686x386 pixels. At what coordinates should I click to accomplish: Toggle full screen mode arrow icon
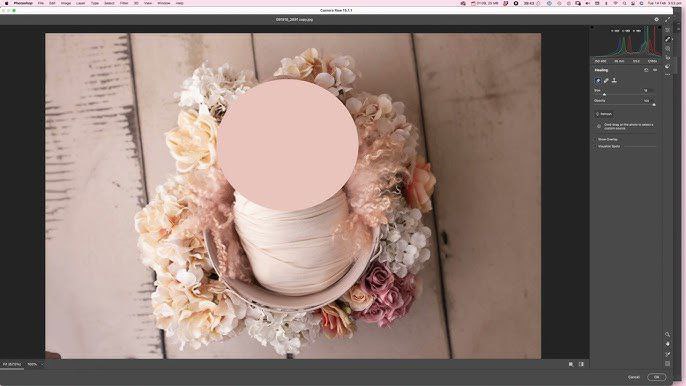[x=668, y=19]
